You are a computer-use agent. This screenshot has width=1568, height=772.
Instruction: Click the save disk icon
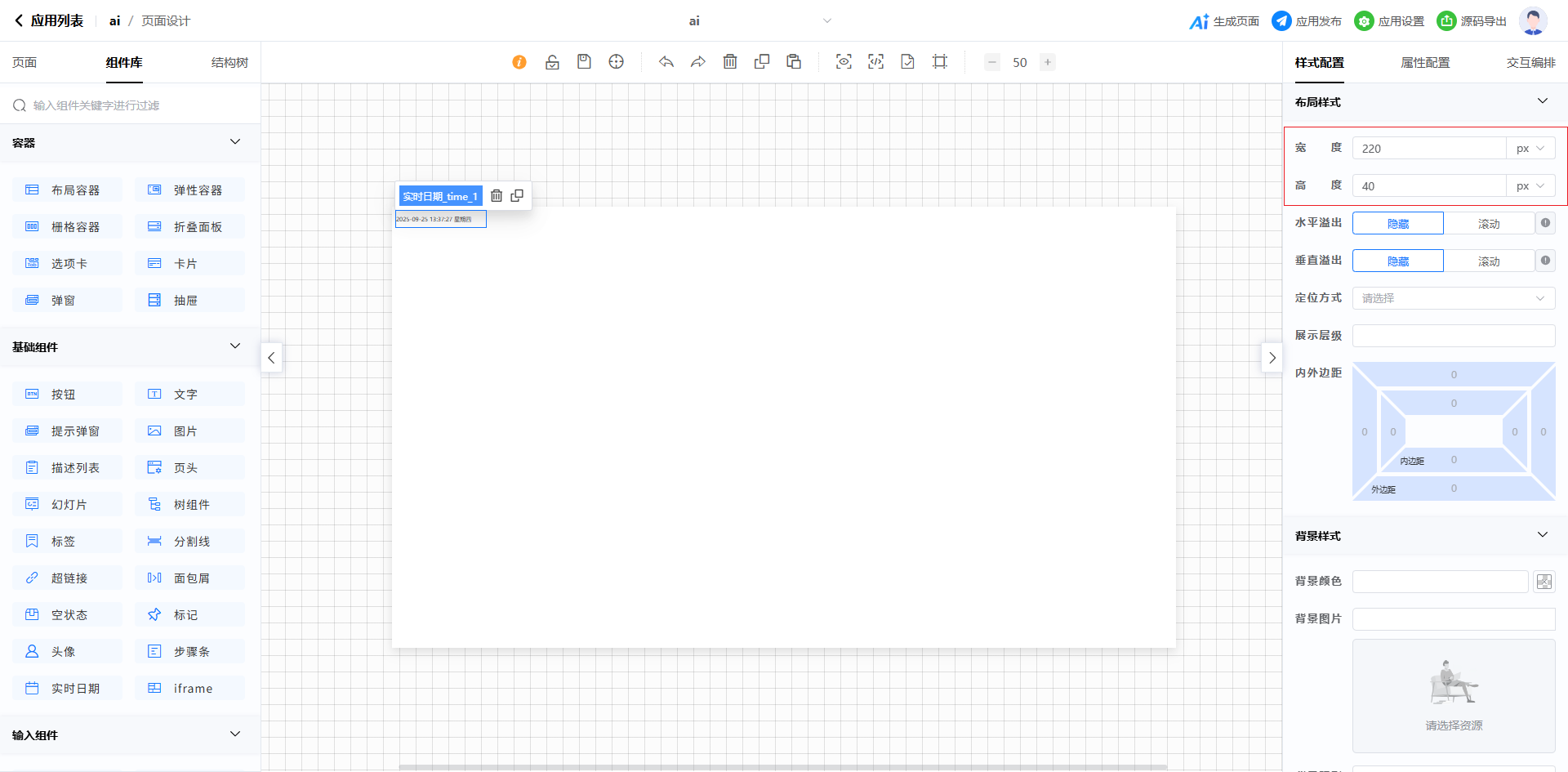point(584,62)
